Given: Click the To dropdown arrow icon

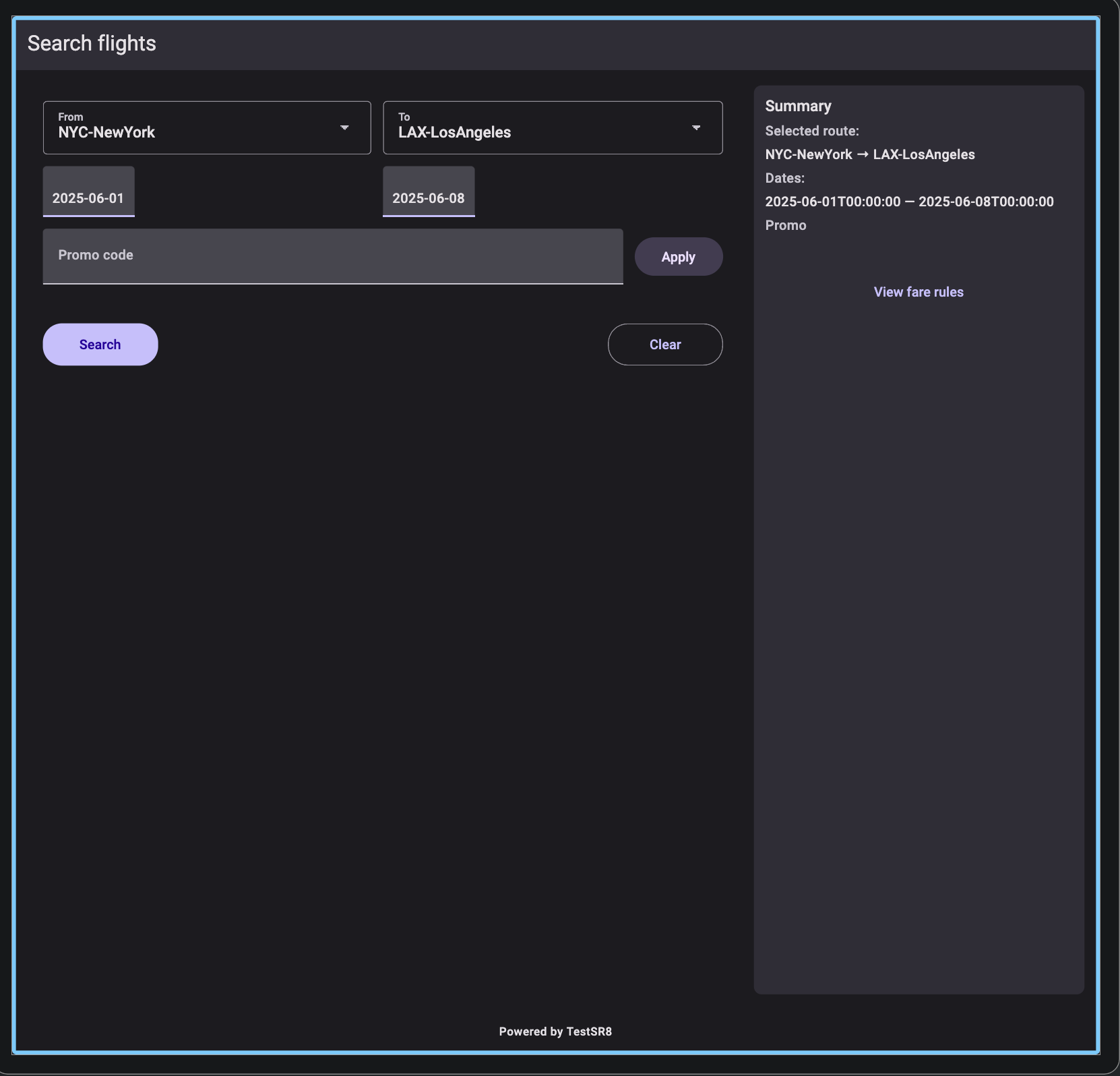Looking at the screenshot, I should point(696,128).
